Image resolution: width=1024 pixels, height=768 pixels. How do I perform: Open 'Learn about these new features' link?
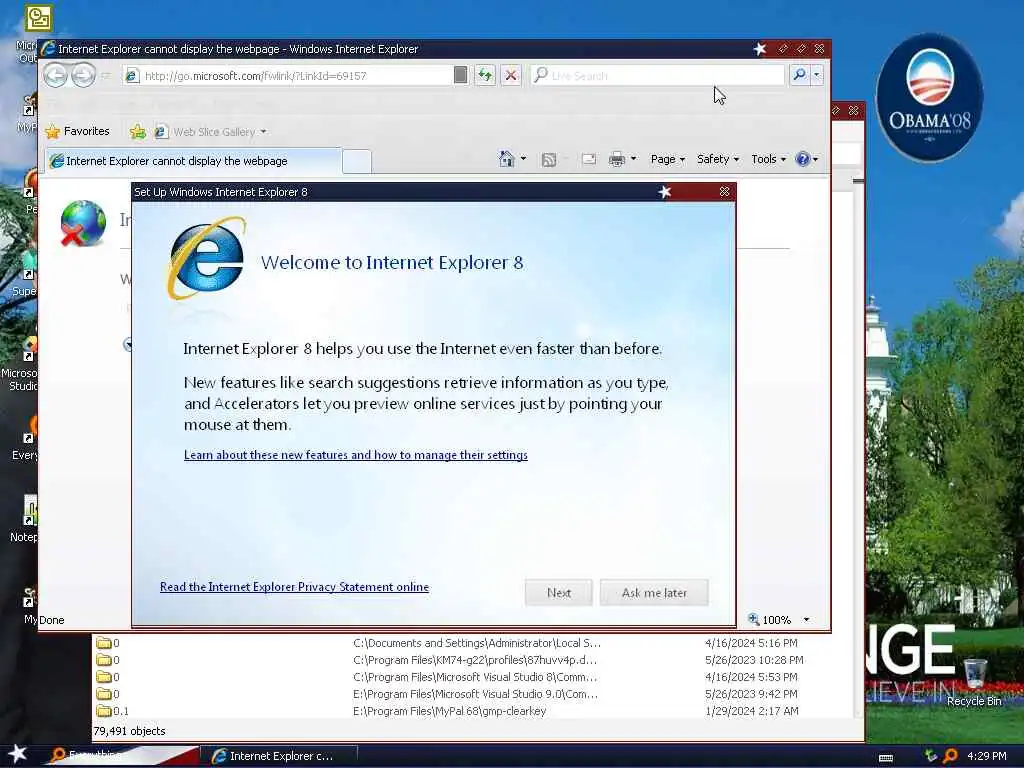point(356,455)
